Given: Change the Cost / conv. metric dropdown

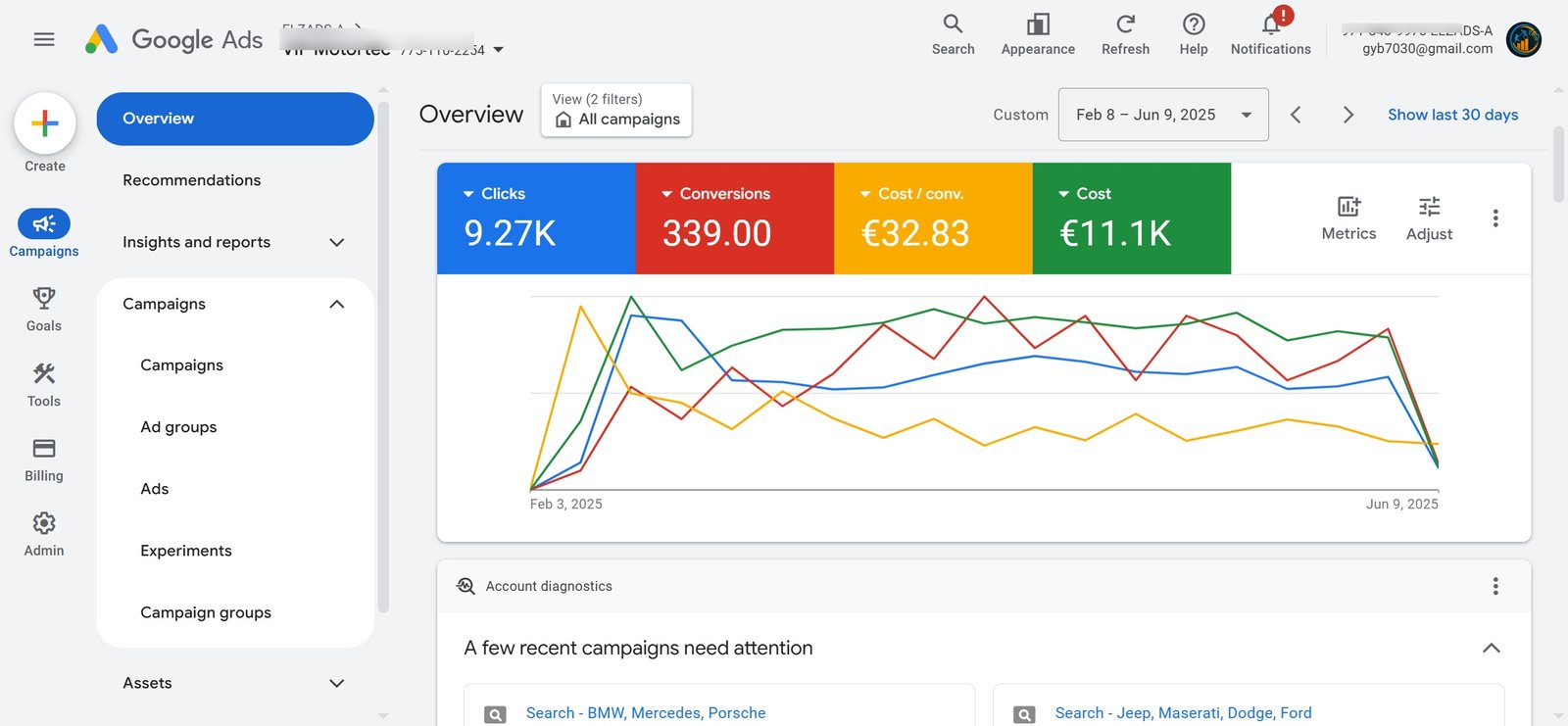Looking at the screenshot, I should point(911,194).
